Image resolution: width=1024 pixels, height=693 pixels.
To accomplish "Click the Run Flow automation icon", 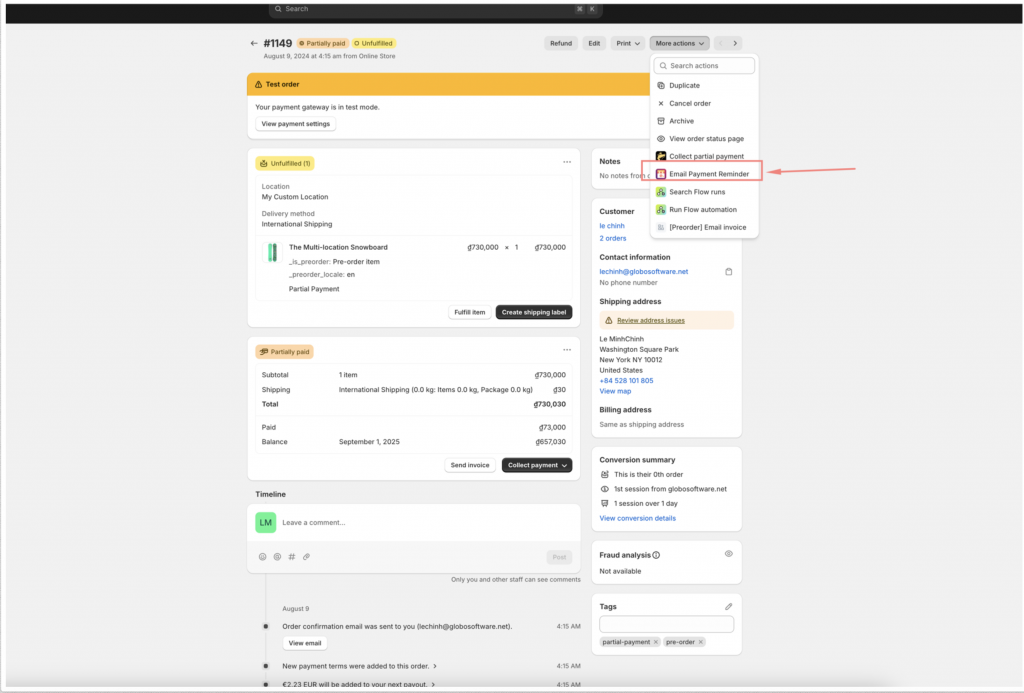I will 660,209.
